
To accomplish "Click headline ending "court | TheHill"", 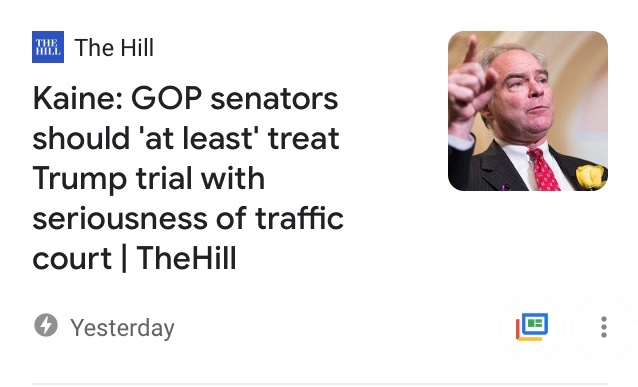I will point(134,259).
